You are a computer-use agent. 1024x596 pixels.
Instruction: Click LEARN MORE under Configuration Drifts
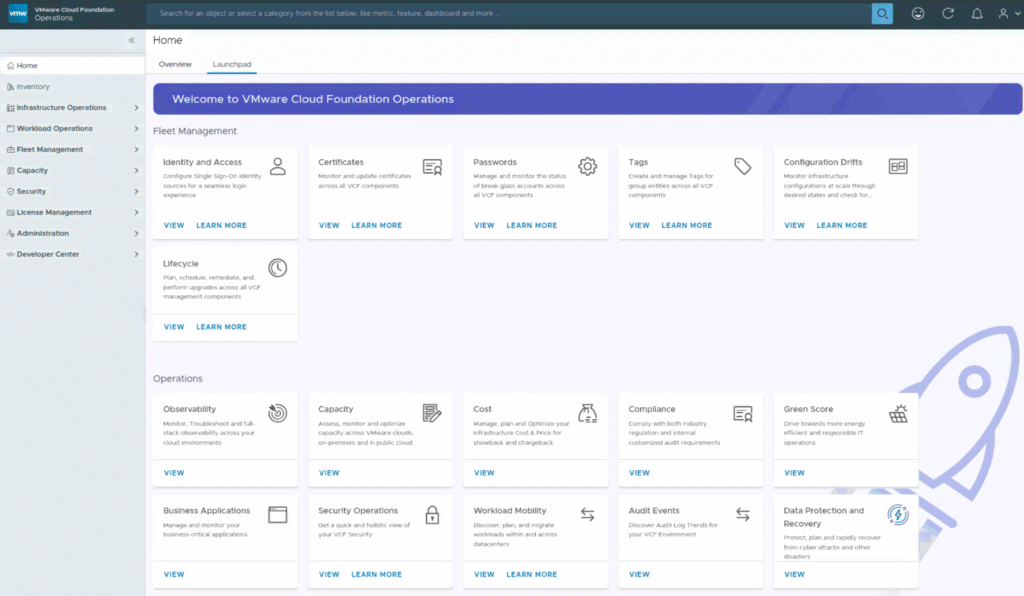[842, 226]
